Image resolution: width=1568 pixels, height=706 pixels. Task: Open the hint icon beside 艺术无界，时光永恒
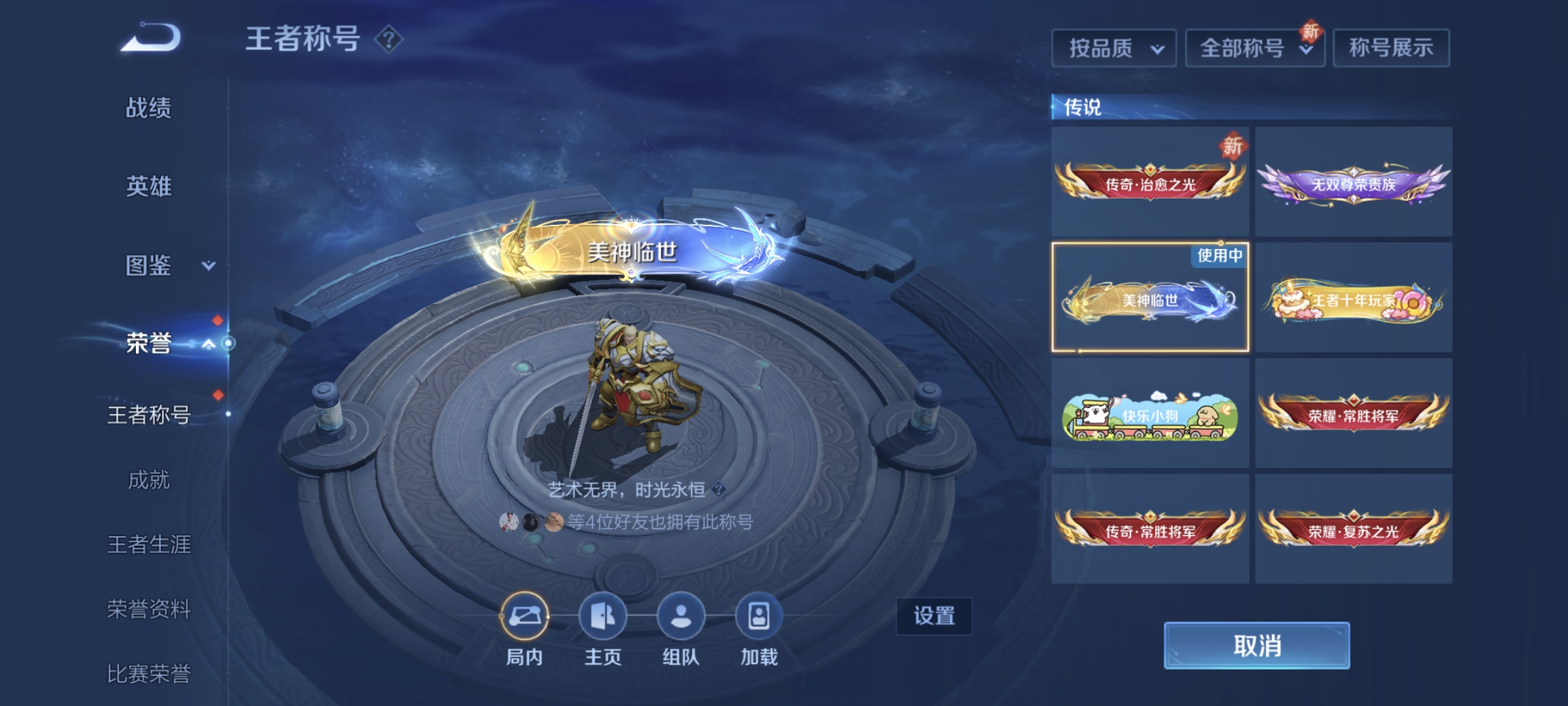point(719,489)
